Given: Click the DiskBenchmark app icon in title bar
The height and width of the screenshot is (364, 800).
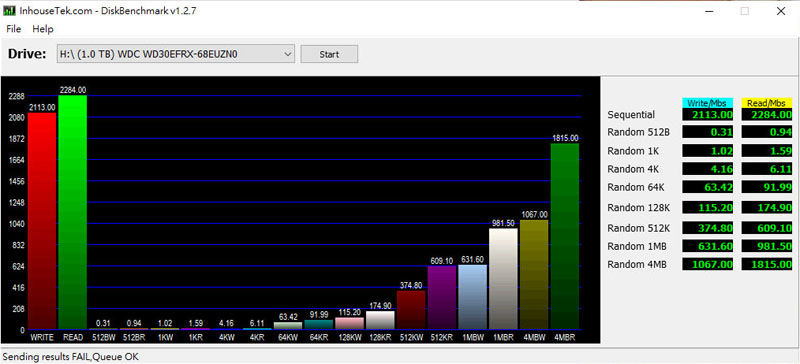Looking at the screenshot, I should tap(9, 11).
